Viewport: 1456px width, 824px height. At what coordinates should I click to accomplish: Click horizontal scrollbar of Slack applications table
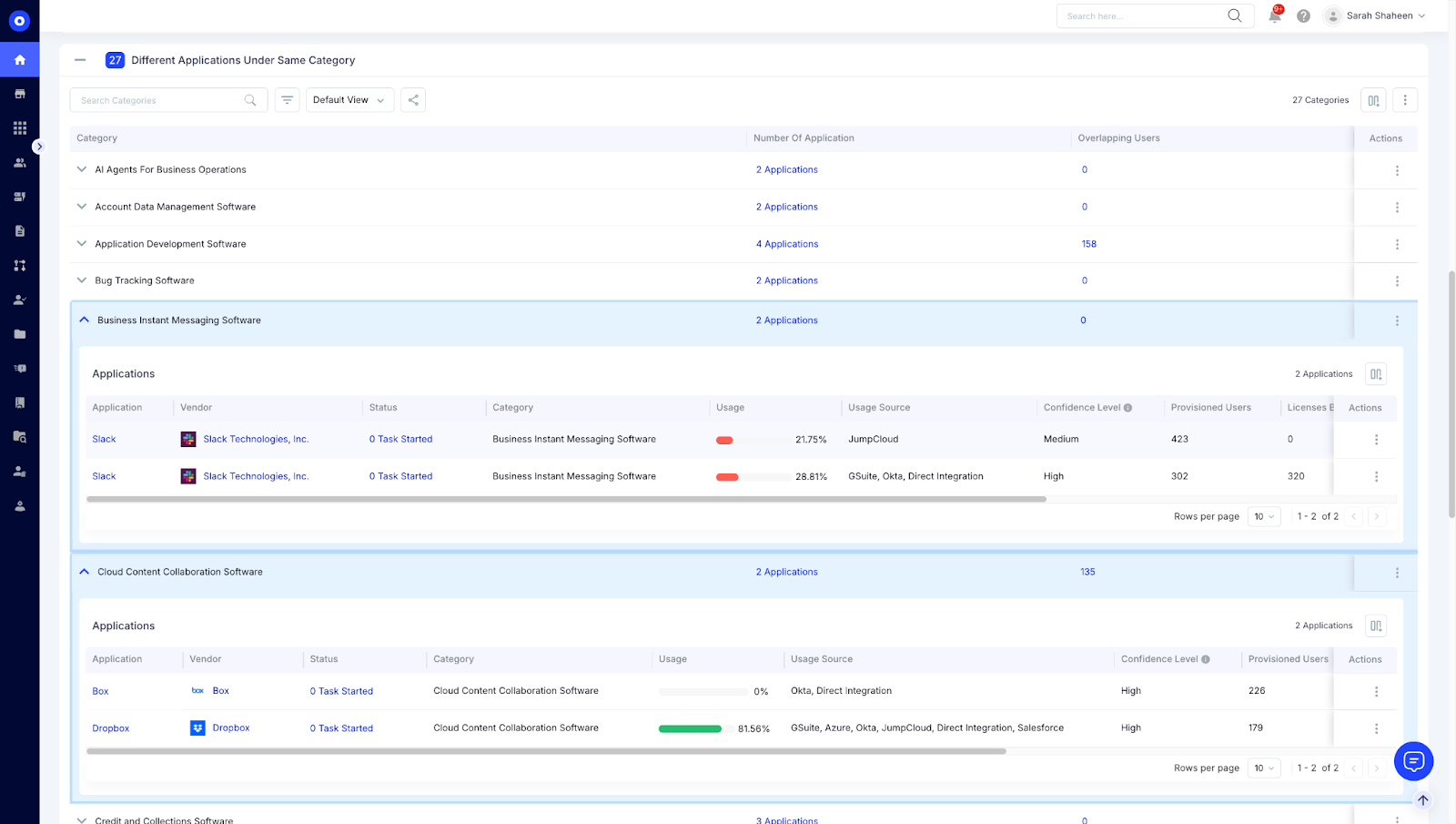click(x=566, y=499)
